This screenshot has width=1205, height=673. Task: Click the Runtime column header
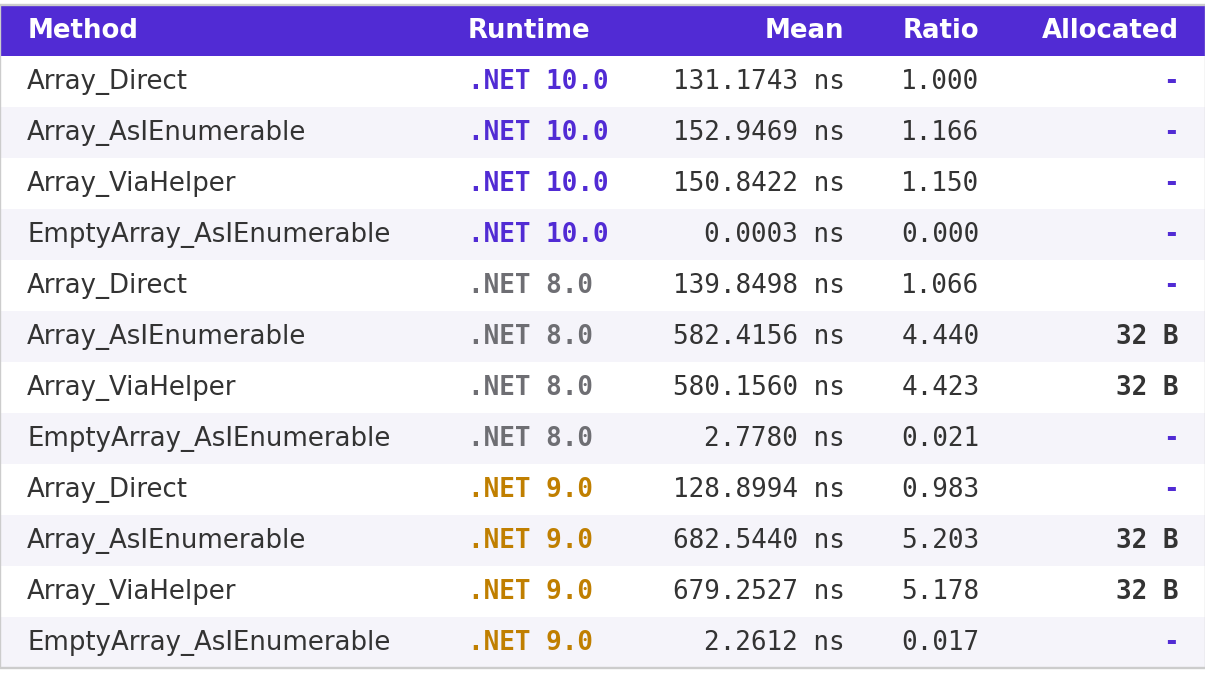point(528,30)
